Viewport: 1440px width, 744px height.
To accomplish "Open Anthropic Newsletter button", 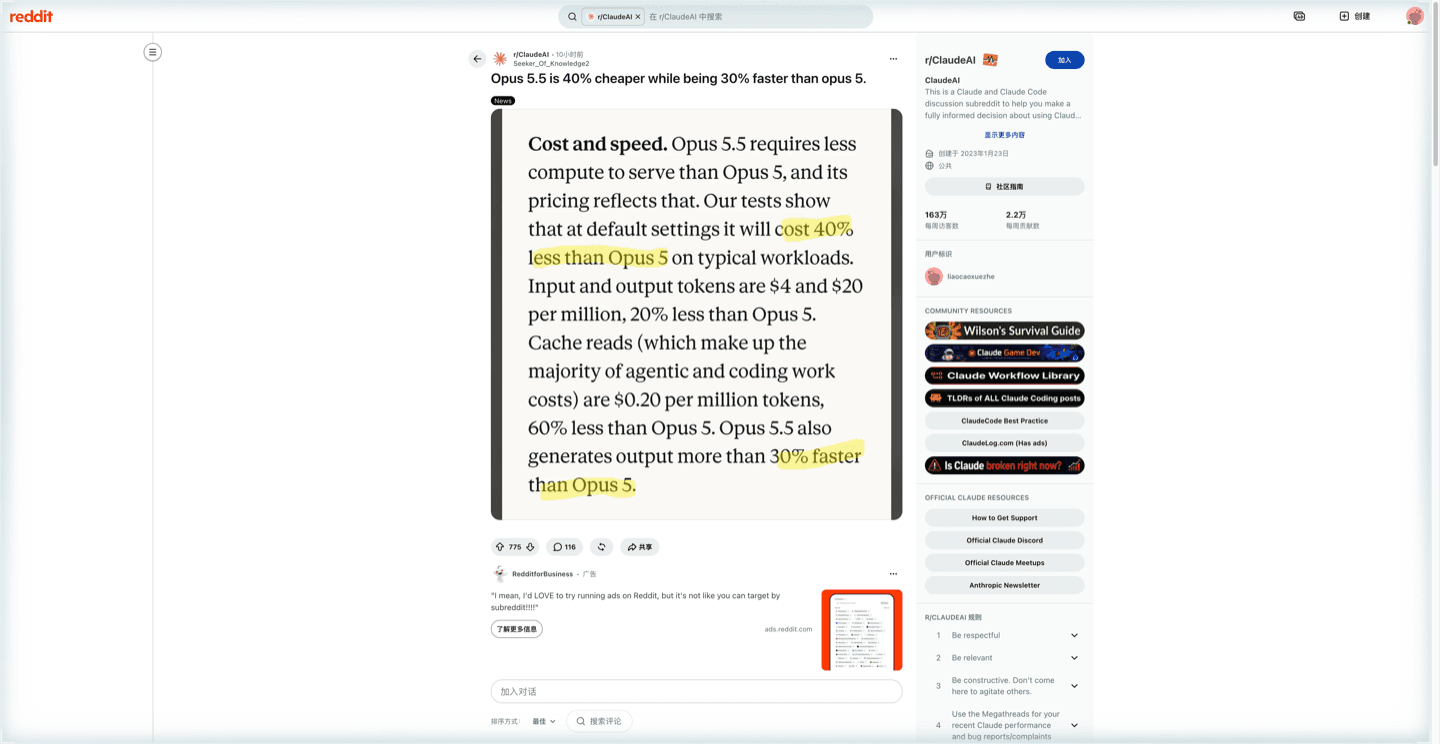I will (1004, 585).
